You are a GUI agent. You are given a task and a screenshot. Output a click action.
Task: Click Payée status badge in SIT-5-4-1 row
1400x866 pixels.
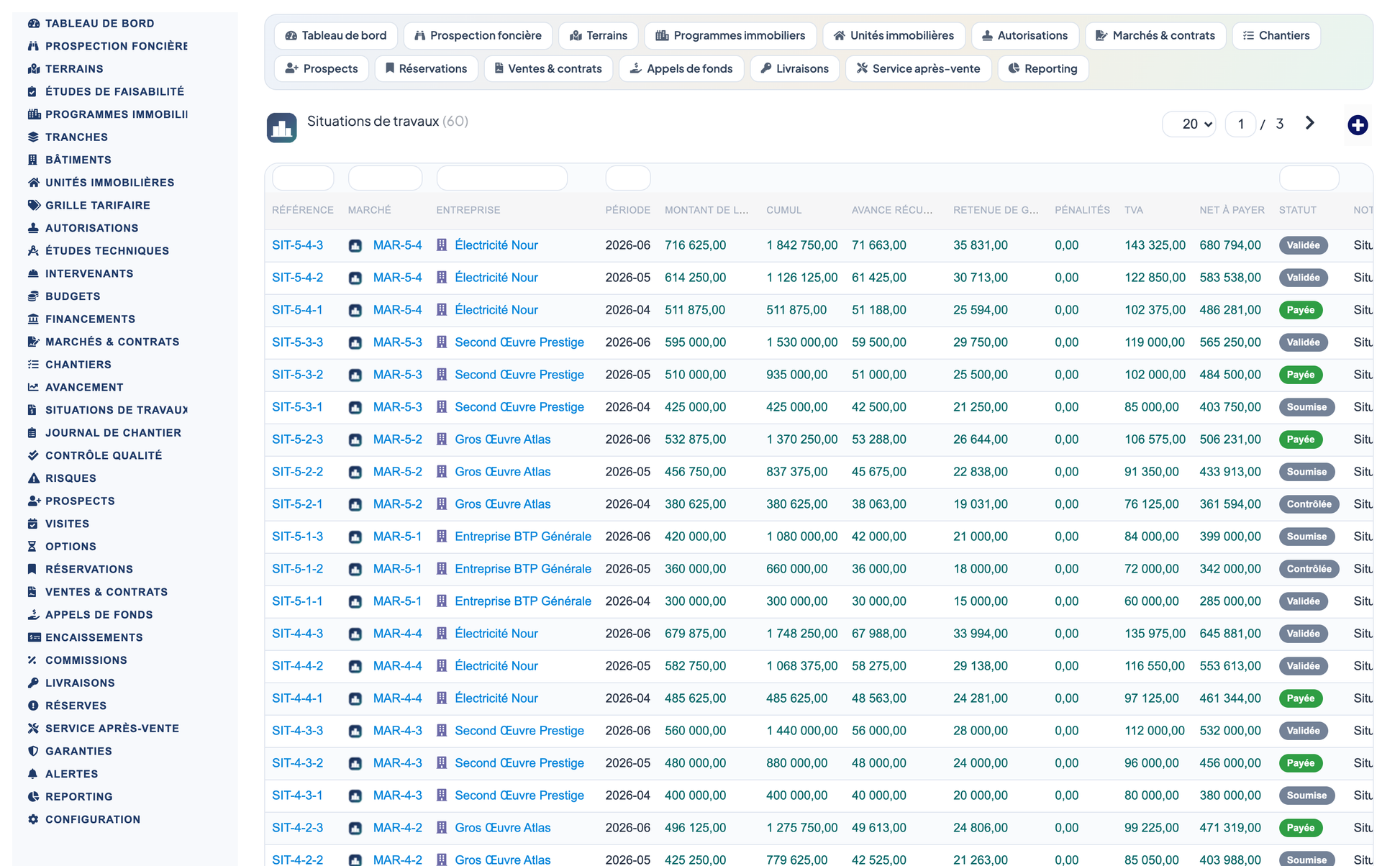1300,310
